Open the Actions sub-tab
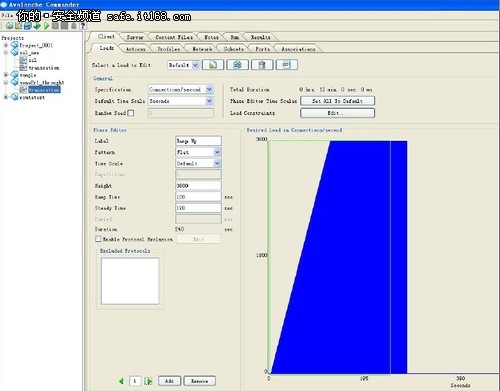Screen dimensions: 500x391 tap(135, 49)
